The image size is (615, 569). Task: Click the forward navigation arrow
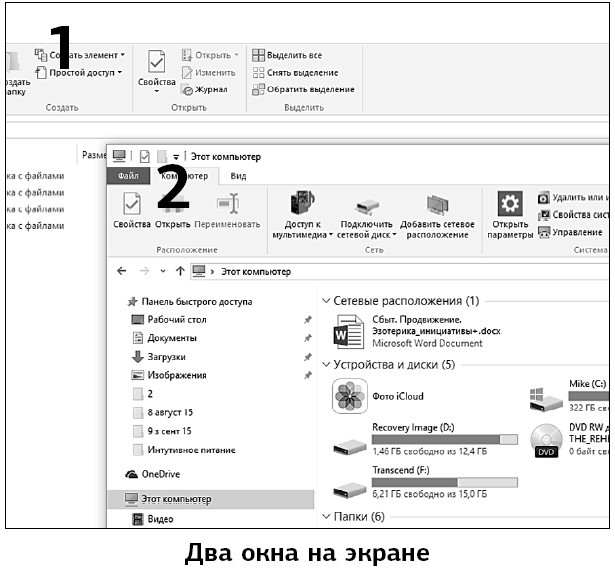(x=145, y=271)
